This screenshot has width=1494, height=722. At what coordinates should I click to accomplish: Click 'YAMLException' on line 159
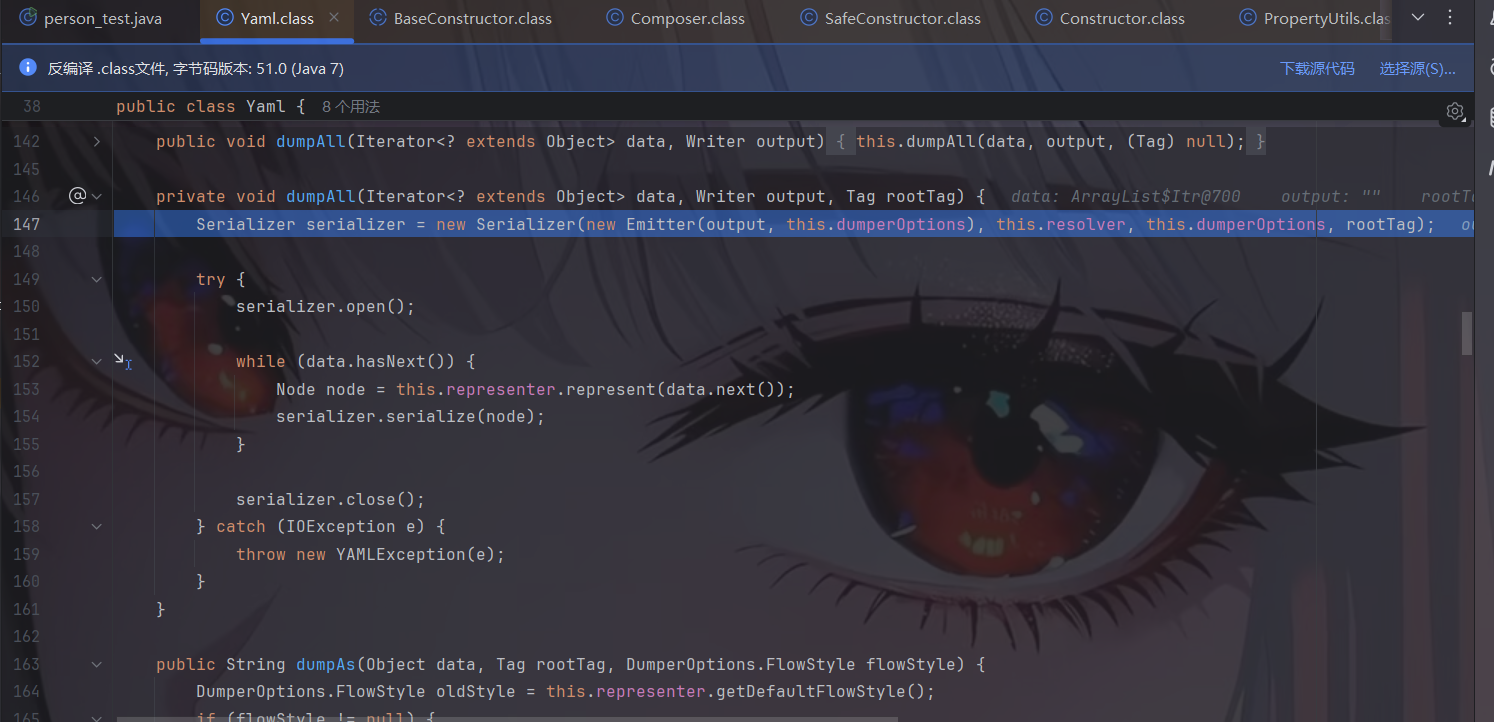(x=400, y=554)
